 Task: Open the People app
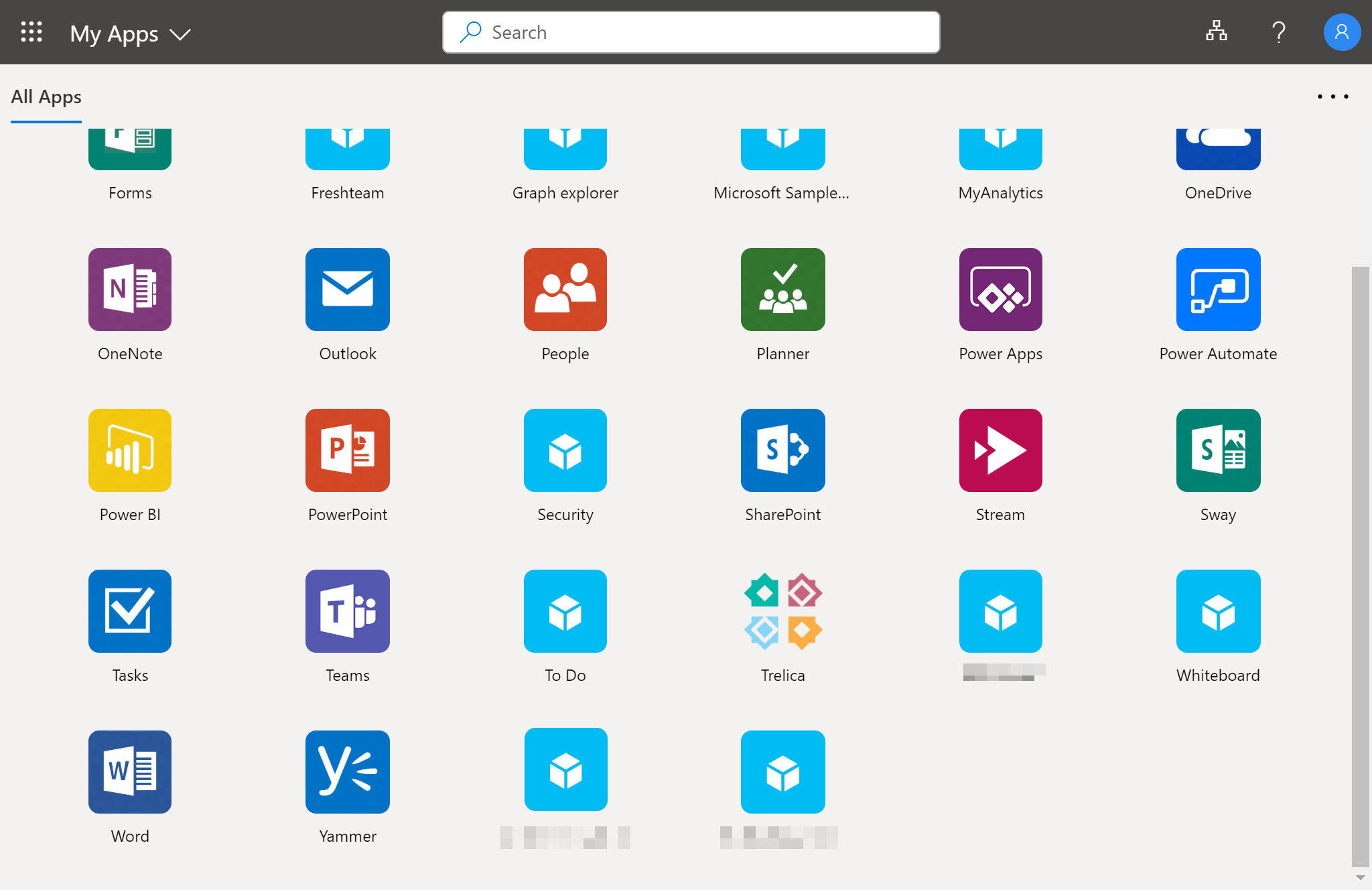pos(565,290)
